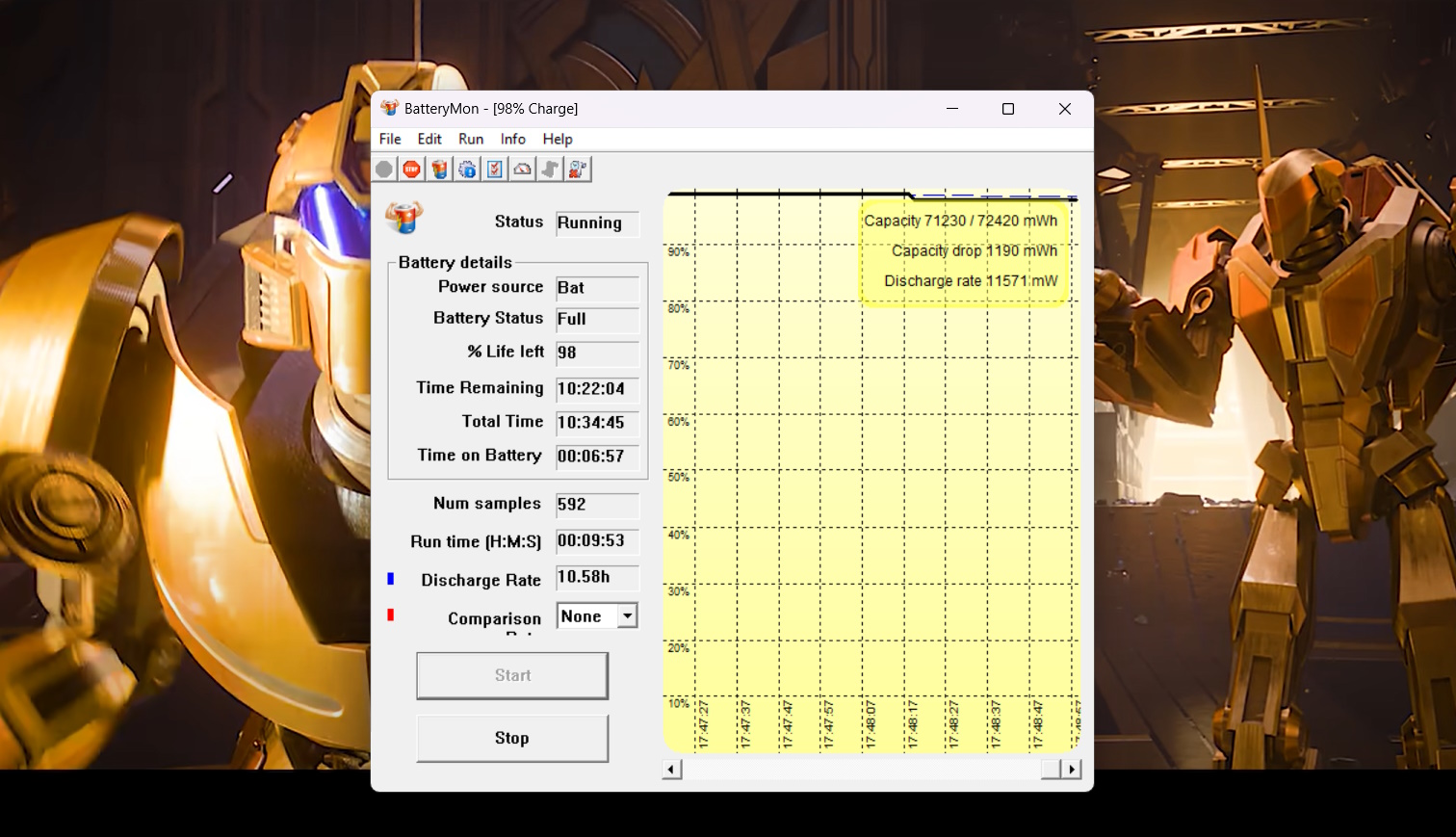This screenshot has height=837, width=1456.
Task: Close the BatteryMon window
Action: (x=1065, y=109)
